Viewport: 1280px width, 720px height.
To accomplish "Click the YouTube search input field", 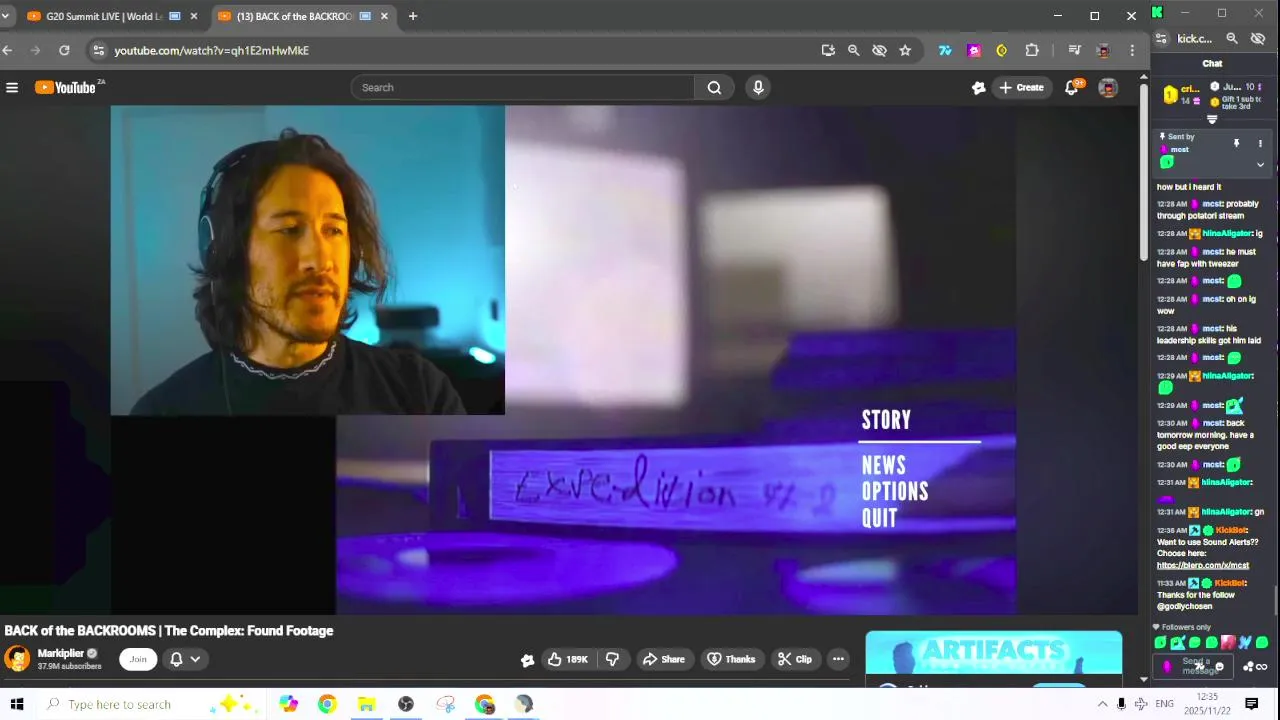I will point(523,88).
